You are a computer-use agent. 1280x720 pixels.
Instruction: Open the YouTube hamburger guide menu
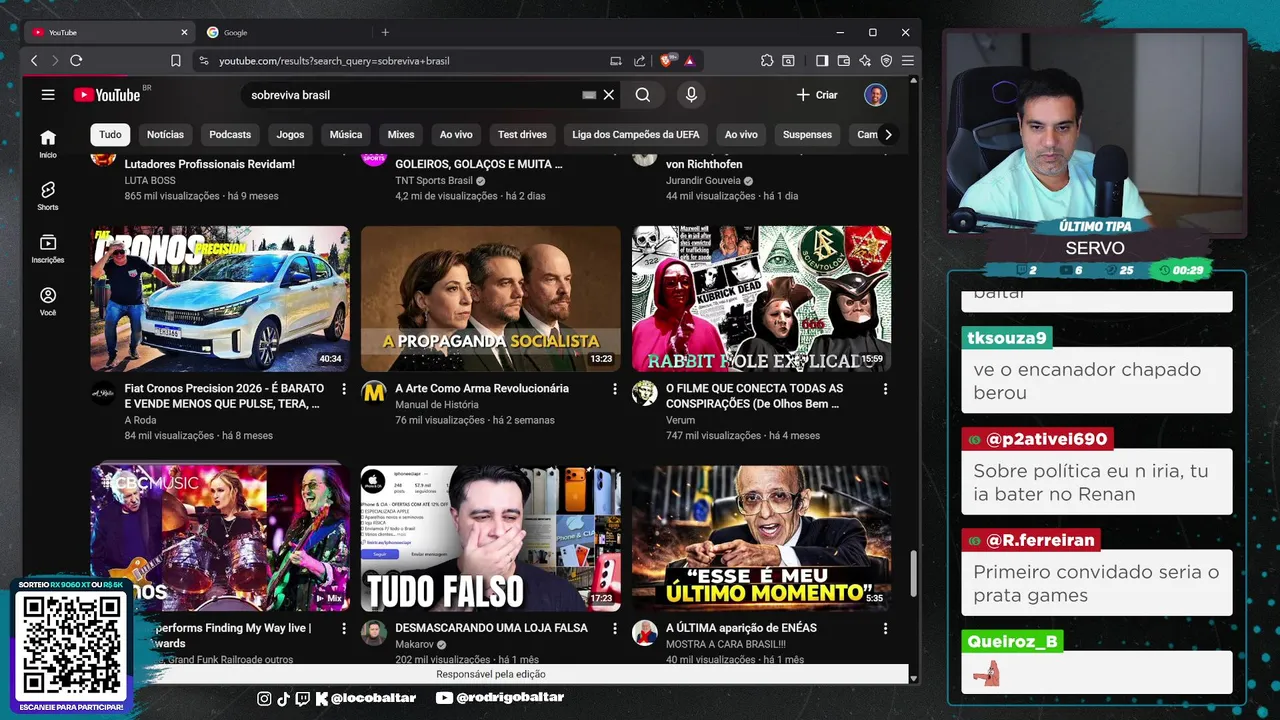[x=48, y=95]
